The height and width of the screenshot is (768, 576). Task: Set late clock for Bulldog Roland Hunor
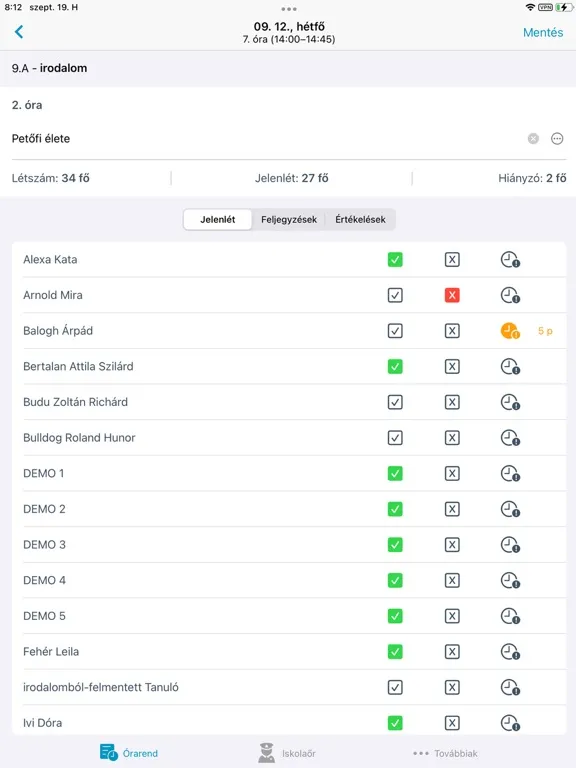point(510,438)
